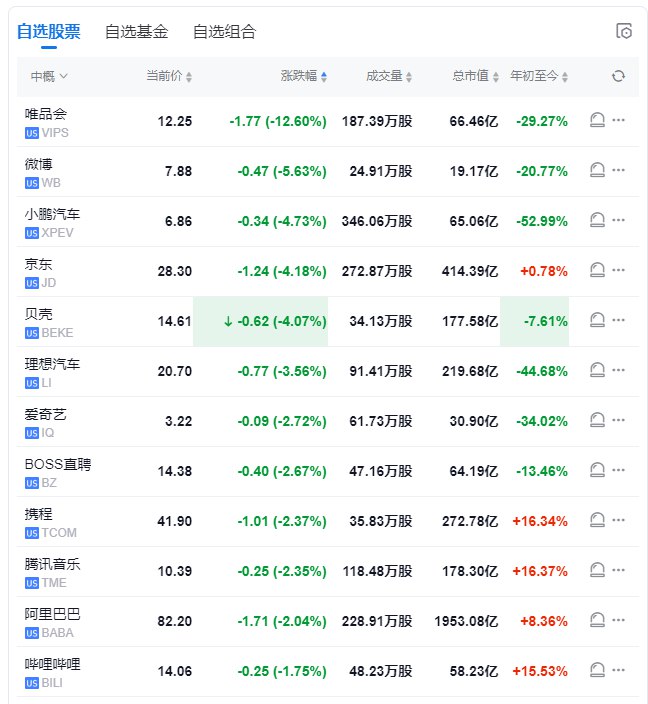This screenshot has width=648, height=704.
Task: Click 携程 year-to-date +16.34%
Action: 540,521
